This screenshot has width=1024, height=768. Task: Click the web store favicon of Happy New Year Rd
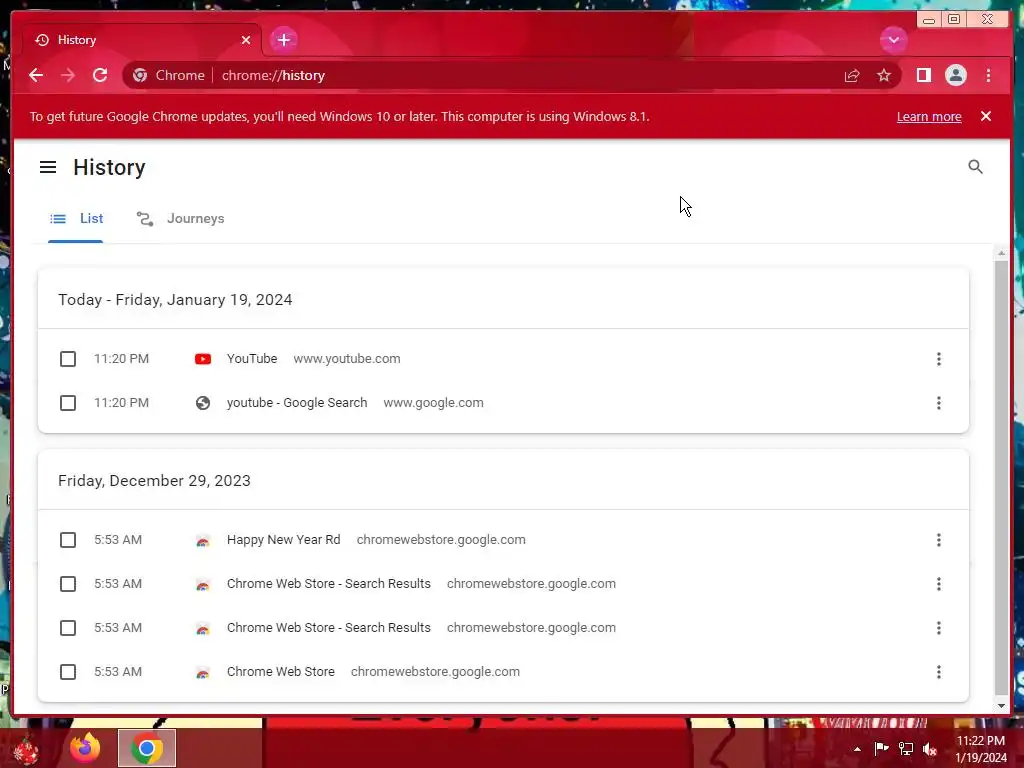(203, 541)
